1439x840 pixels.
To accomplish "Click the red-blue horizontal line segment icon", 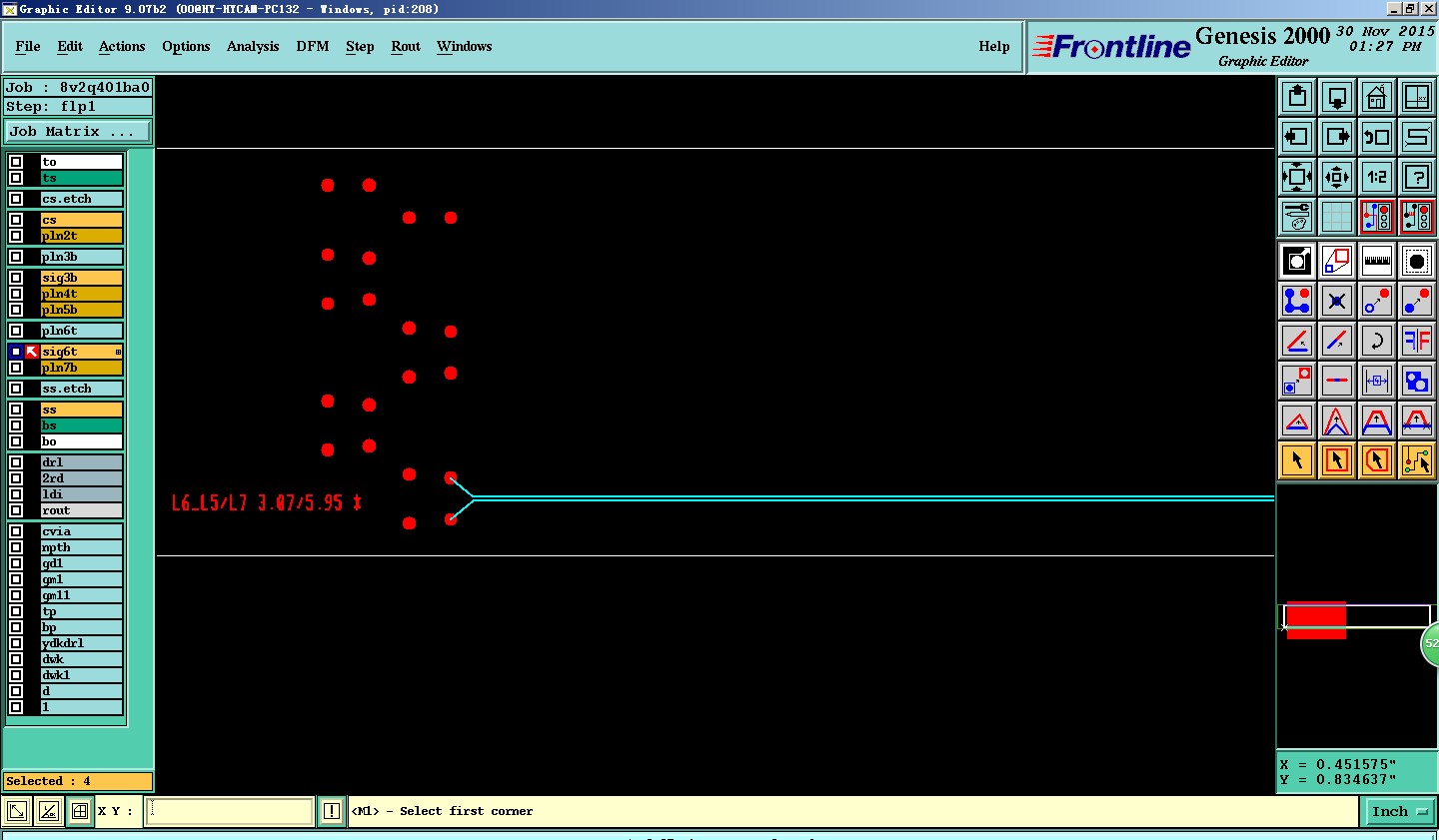I will coord(1337,381).
